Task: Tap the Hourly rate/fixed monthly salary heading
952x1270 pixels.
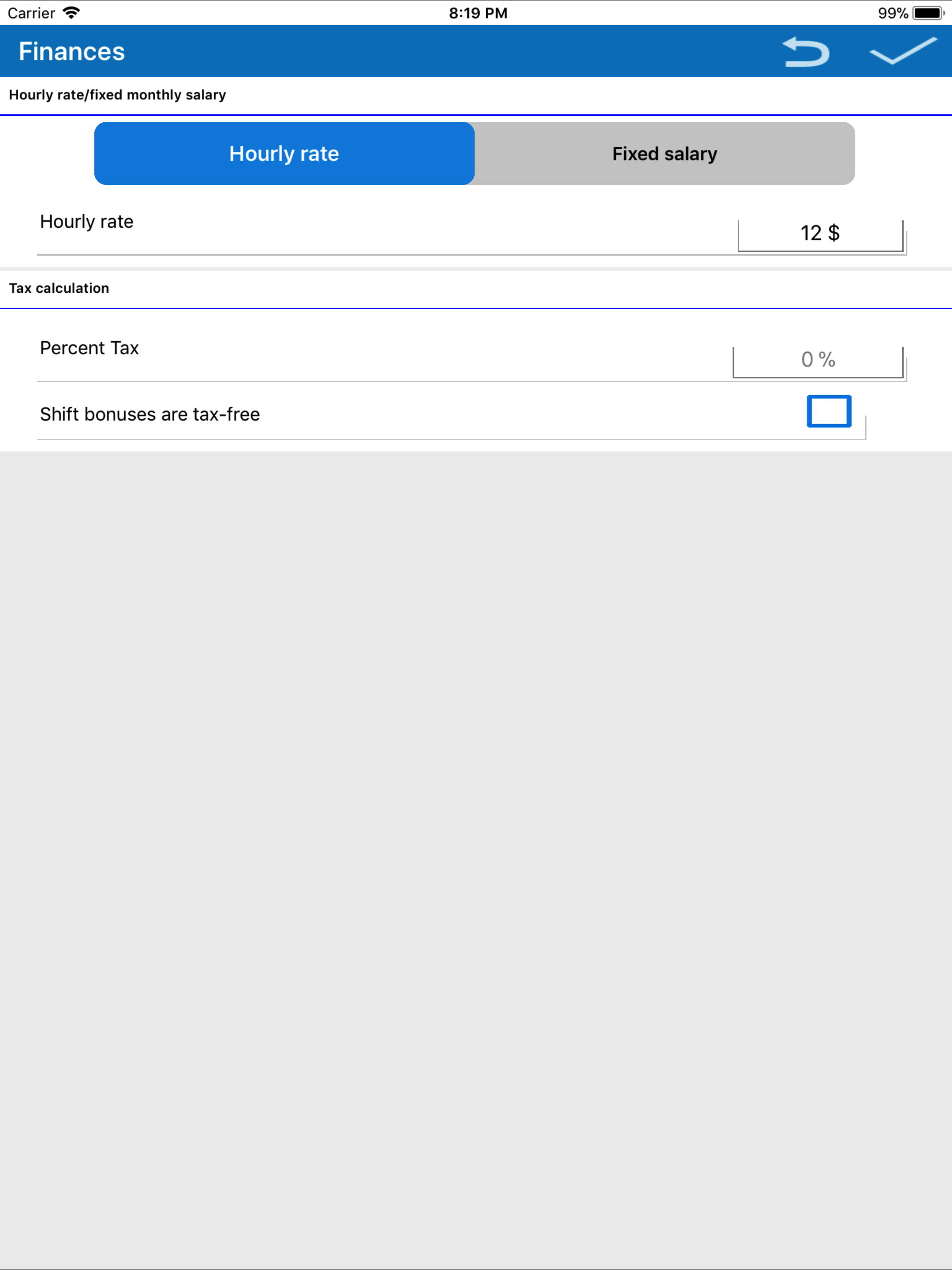Action: click(118, 95)
